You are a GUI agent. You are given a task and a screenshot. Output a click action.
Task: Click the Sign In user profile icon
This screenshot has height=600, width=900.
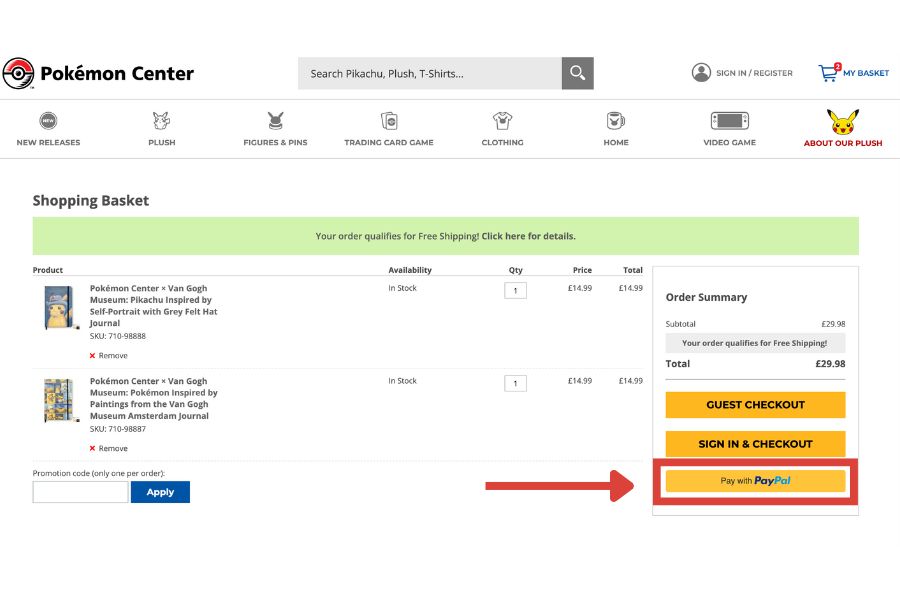tap(701, 73)
